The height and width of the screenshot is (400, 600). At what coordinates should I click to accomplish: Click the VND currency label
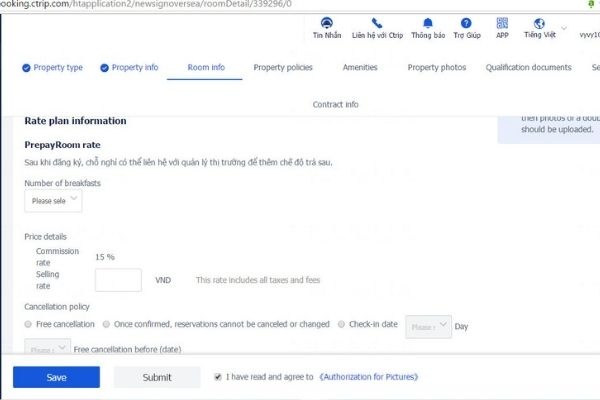point(163,280)
